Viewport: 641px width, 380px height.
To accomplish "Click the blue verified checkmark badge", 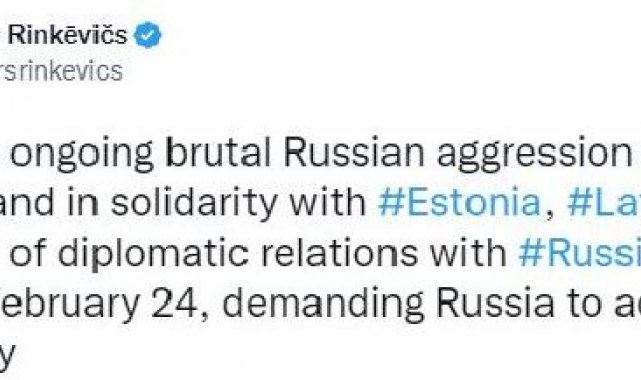I will (x=148, y=35).
